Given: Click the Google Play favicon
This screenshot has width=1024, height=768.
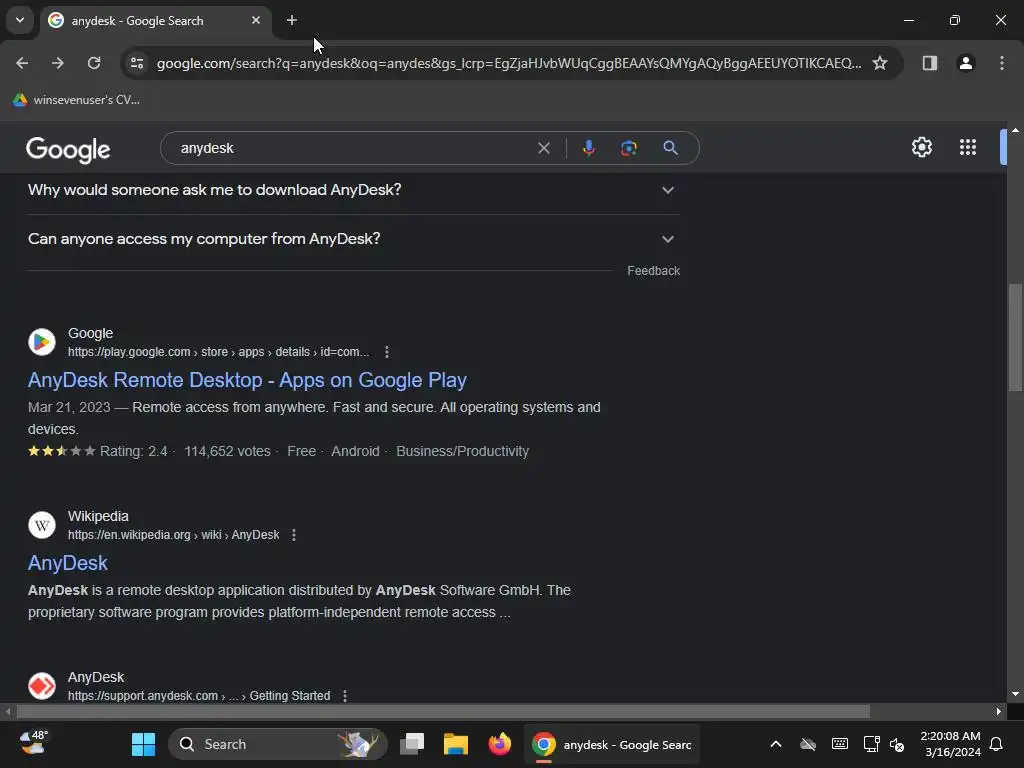Looking at the screenshot, I should tap(42, 342).
